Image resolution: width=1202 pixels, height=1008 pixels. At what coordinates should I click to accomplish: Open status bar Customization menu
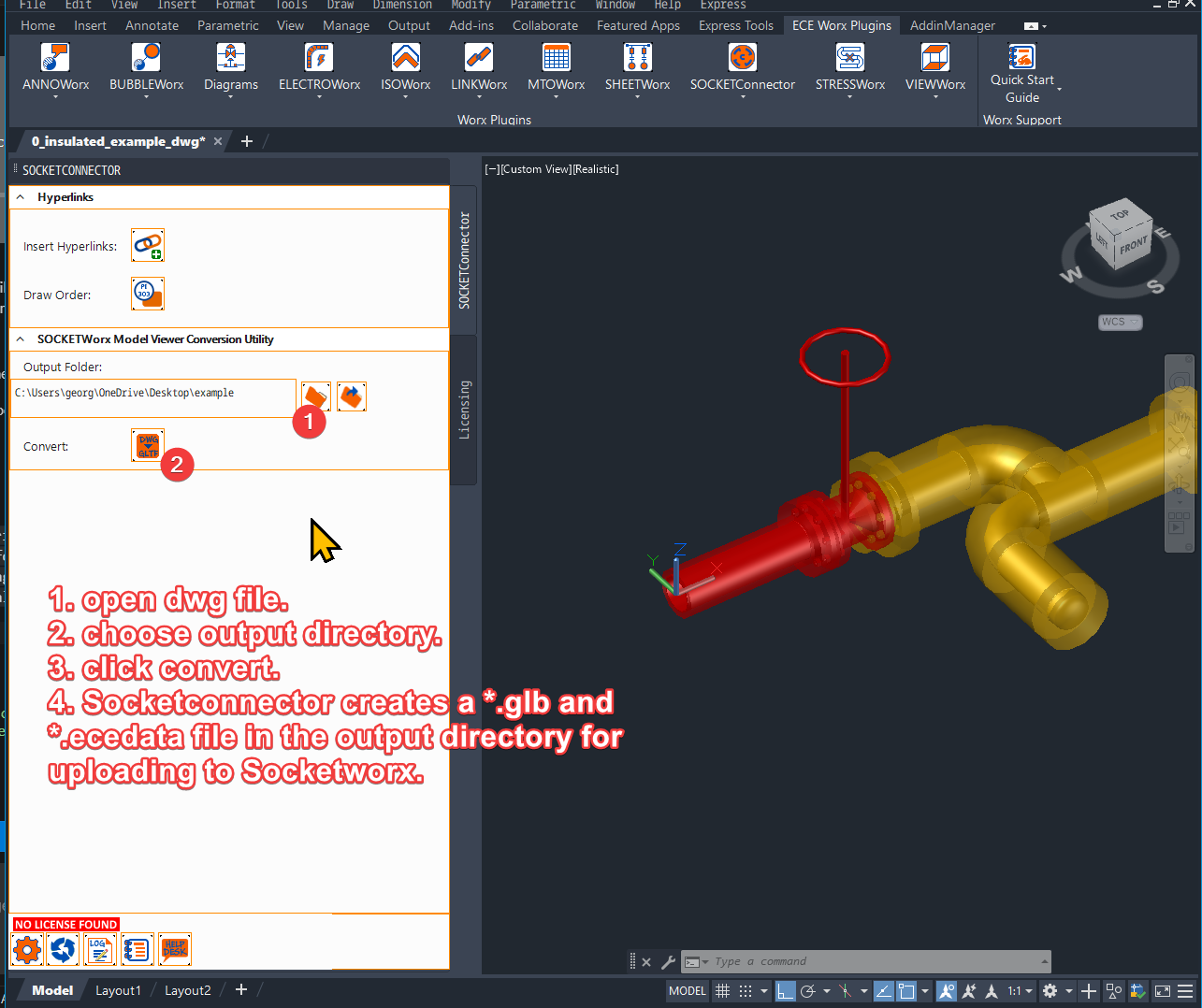(1186, 991)
